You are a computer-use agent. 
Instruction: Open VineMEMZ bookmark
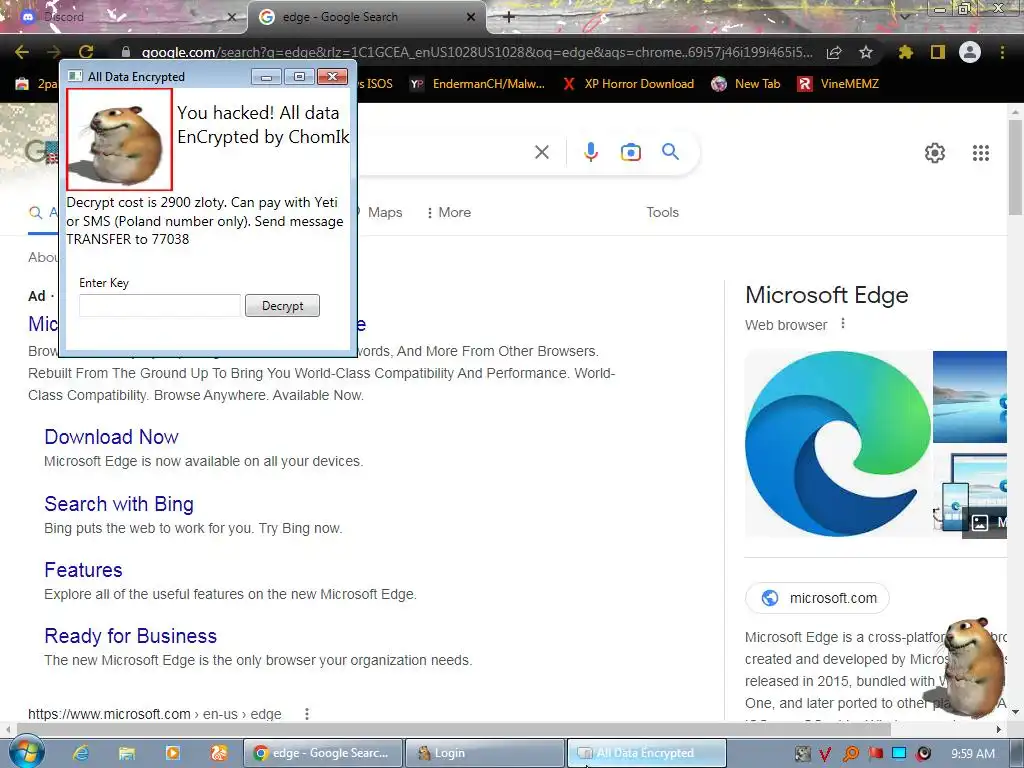point(839,84)
